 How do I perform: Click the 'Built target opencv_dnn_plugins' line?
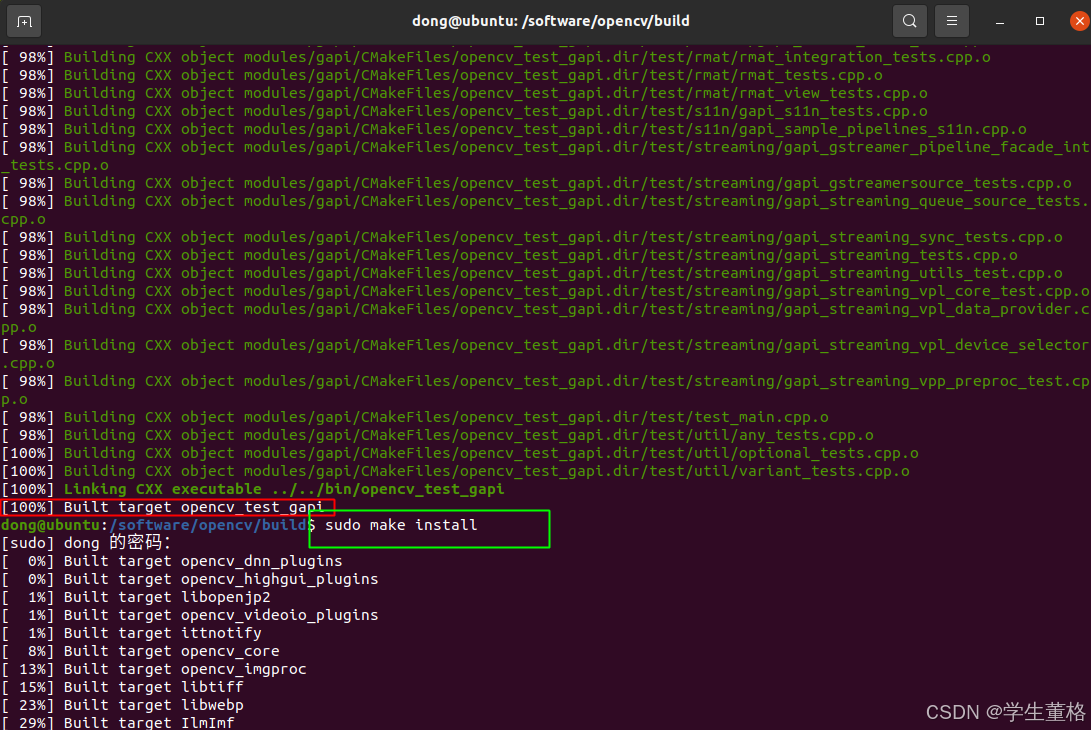172,561
